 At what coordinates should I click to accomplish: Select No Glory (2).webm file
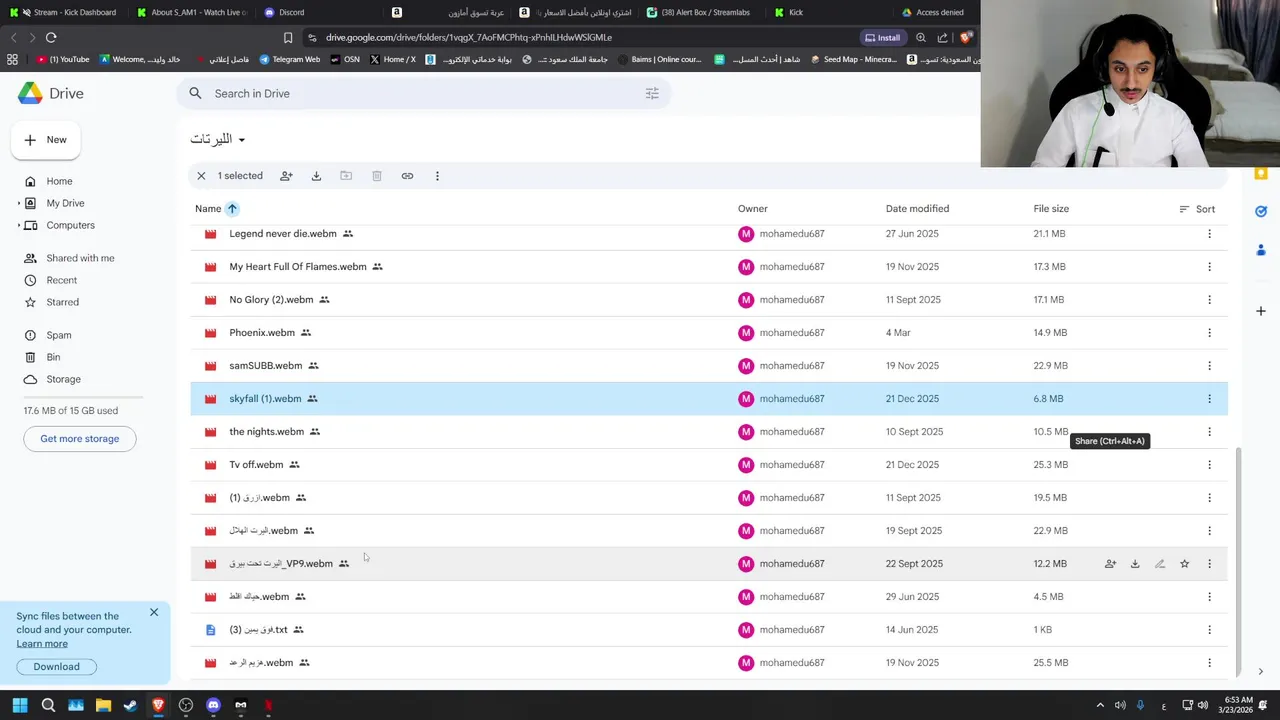[709, 300]
